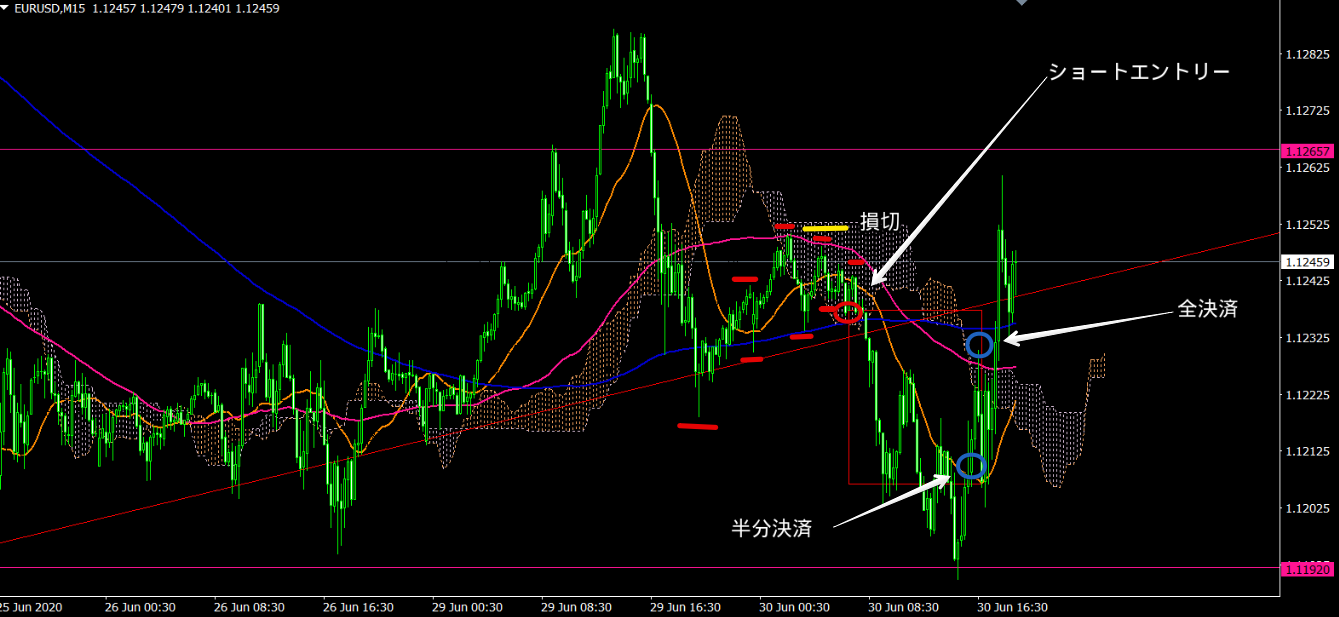Click the 1.12325 price scale label
Screen dimensions: 1339x617
[x=1306, y=339]
